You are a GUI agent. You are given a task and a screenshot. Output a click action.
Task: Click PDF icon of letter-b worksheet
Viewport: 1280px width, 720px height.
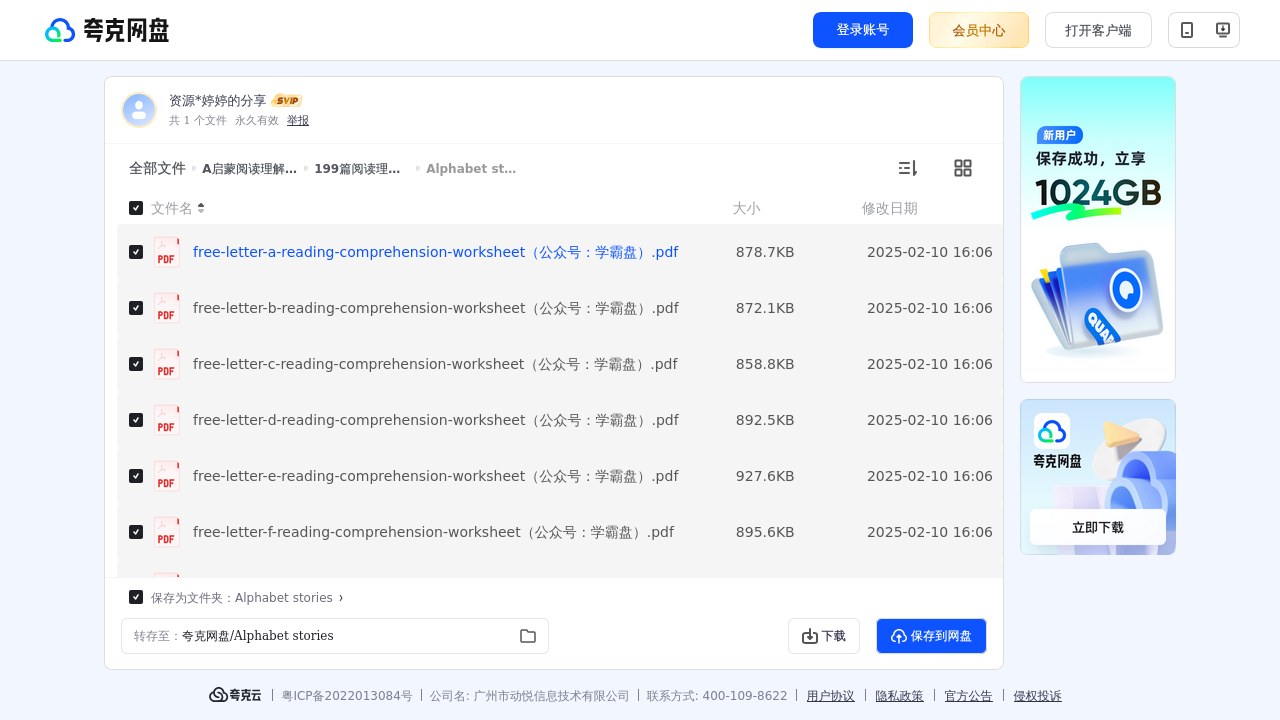point(166,308)
